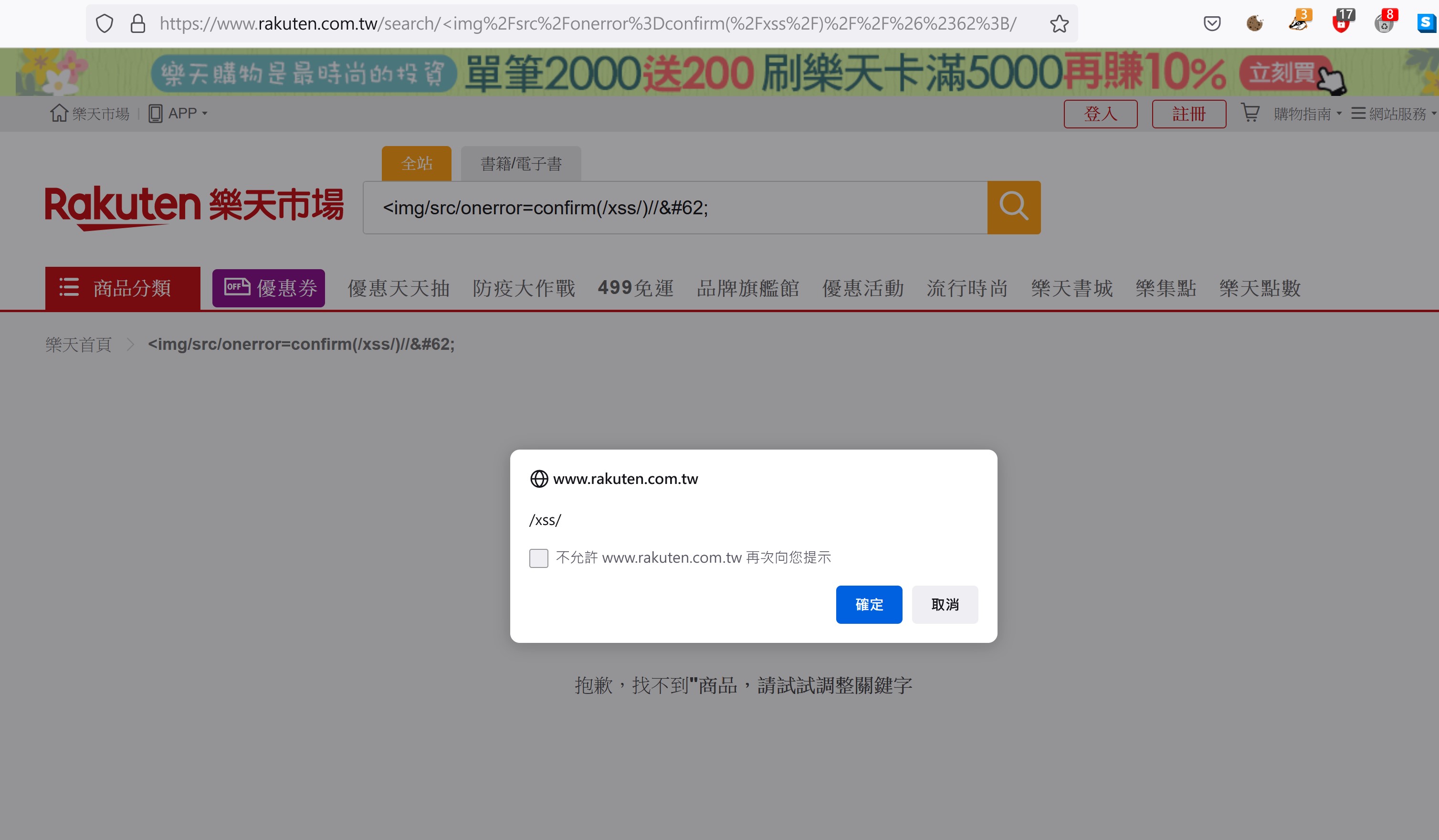Click the 抱歉，找不到商品 message
This screenshot has width=1439, height=840.
(x=744, y=685)
